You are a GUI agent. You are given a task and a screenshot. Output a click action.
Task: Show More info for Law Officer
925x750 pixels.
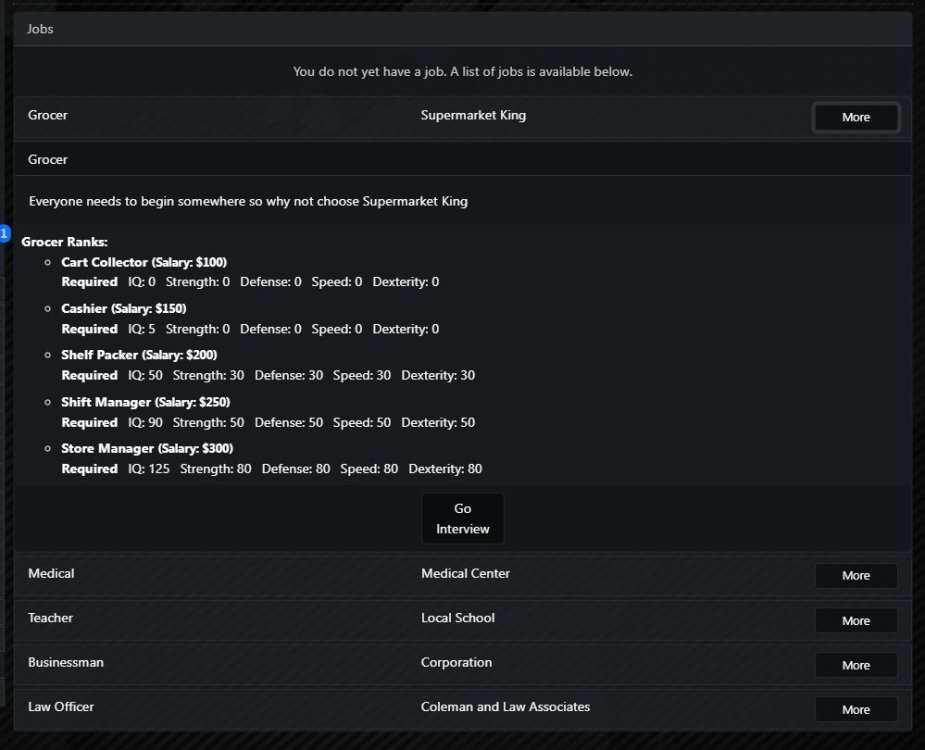(x=856, y=710)
